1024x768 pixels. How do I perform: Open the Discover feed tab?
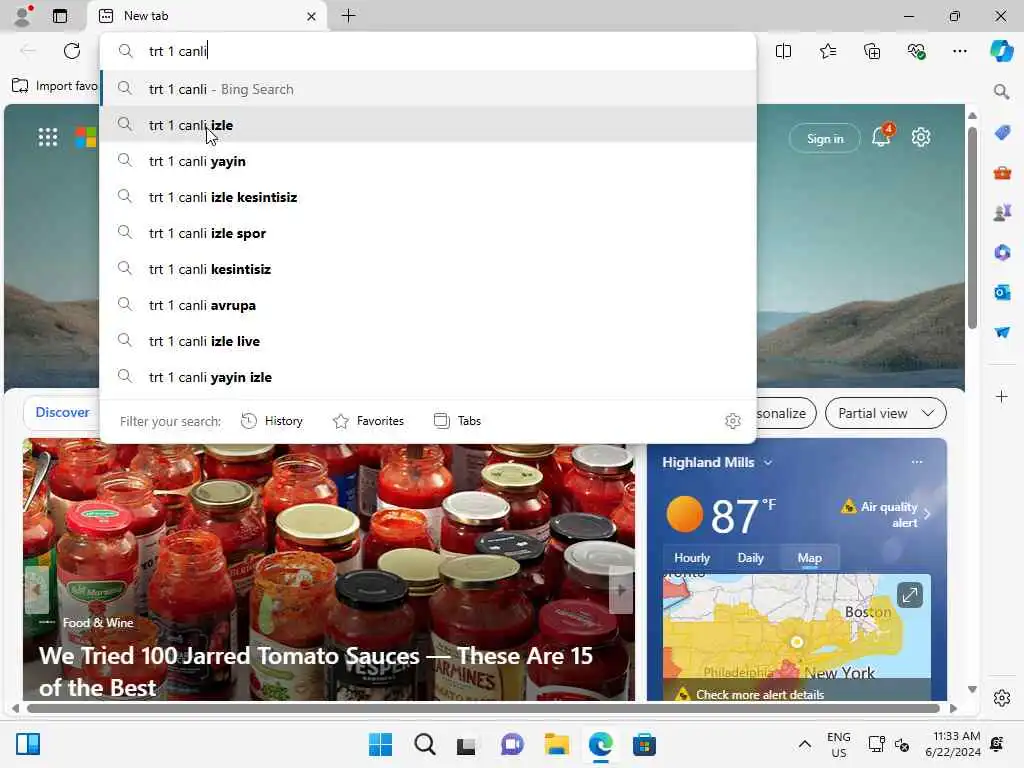[63, 412]
